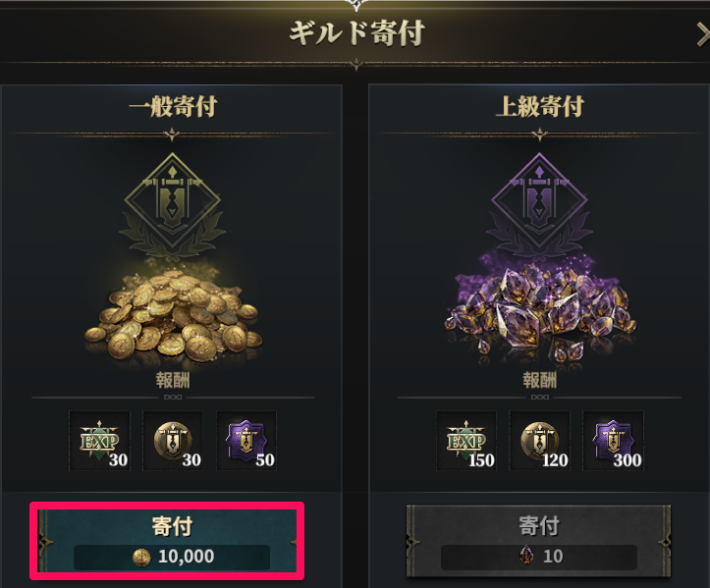Click the pile of gold coins image
The image size is (710, 588).
(x=173, y=315)
